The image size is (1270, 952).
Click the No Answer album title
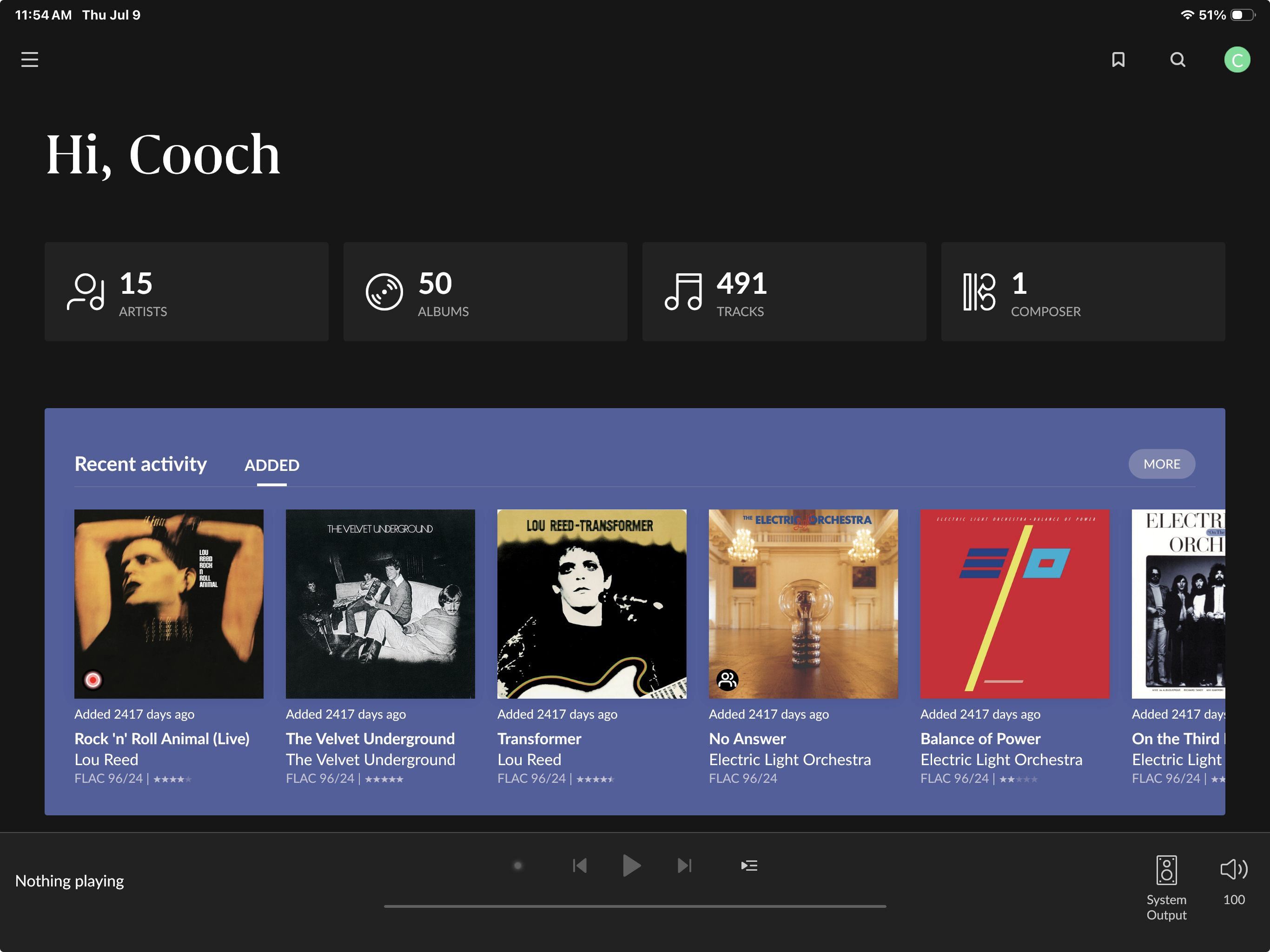[747, 738]
